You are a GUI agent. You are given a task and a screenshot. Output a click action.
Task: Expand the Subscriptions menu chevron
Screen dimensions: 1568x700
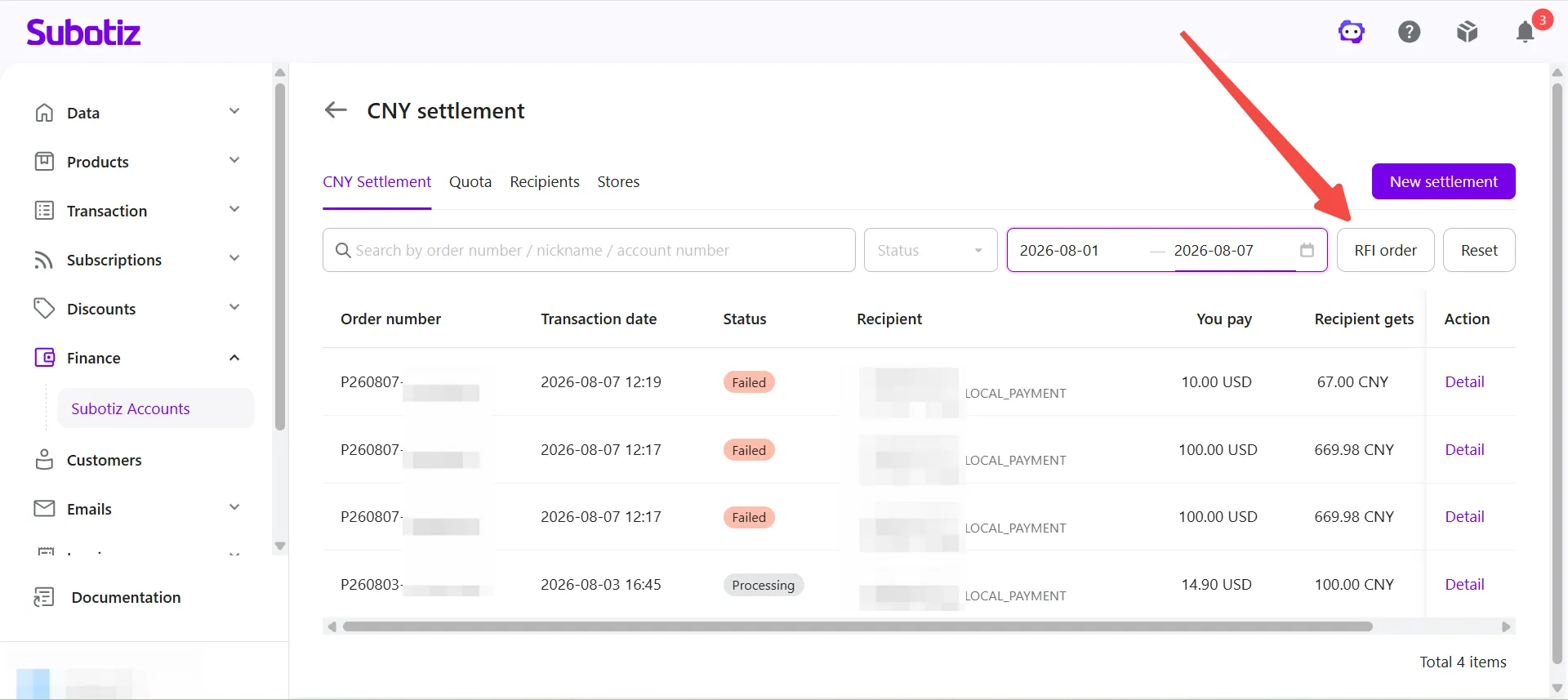coord(234,258)
